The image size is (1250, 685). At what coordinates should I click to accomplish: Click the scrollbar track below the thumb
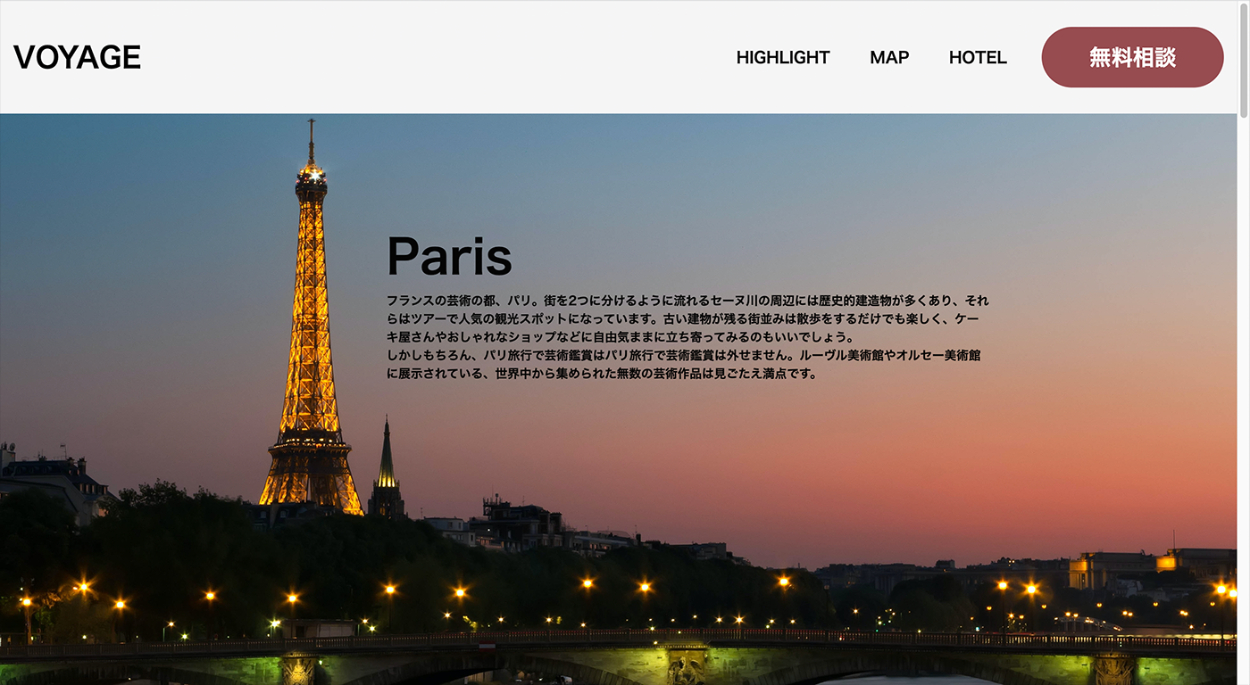1243,400
